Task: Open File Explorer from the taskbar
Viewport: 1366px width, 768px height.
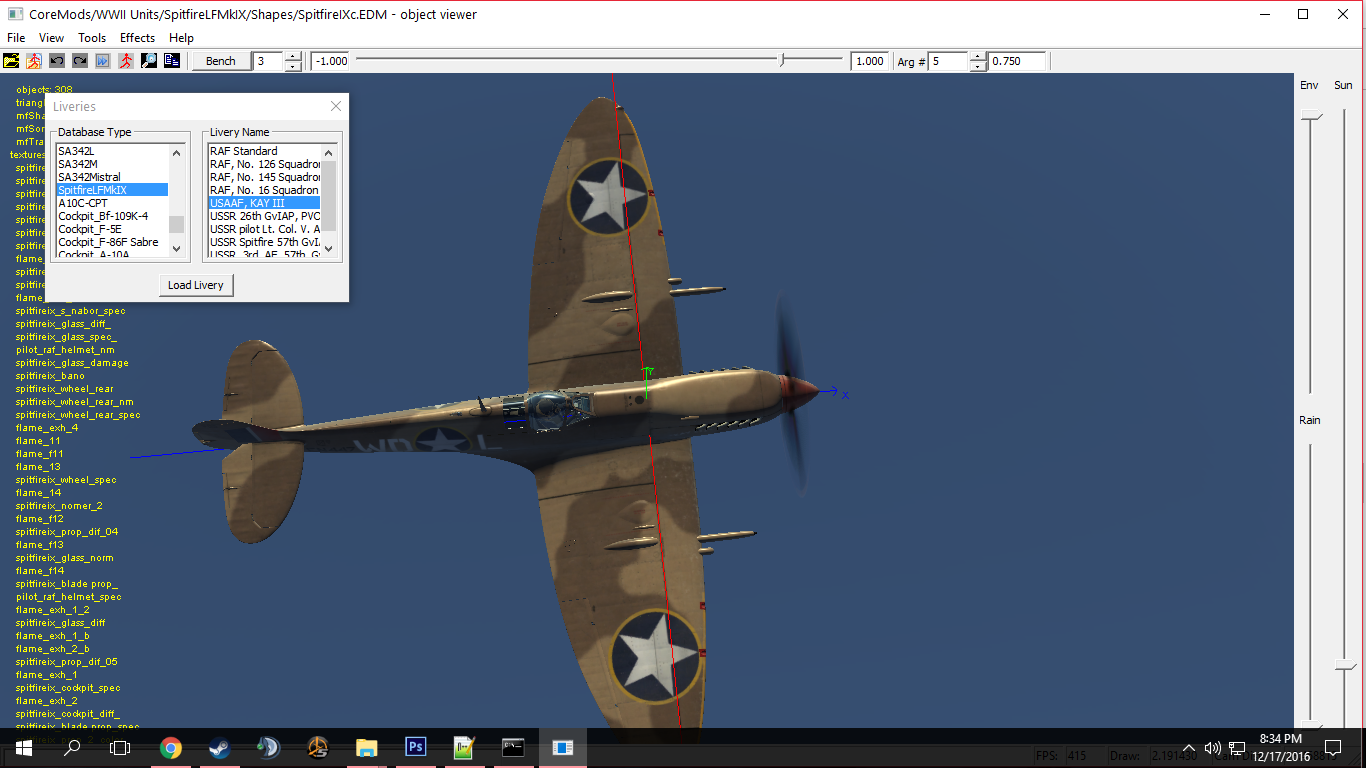Action: pos(367,747)
